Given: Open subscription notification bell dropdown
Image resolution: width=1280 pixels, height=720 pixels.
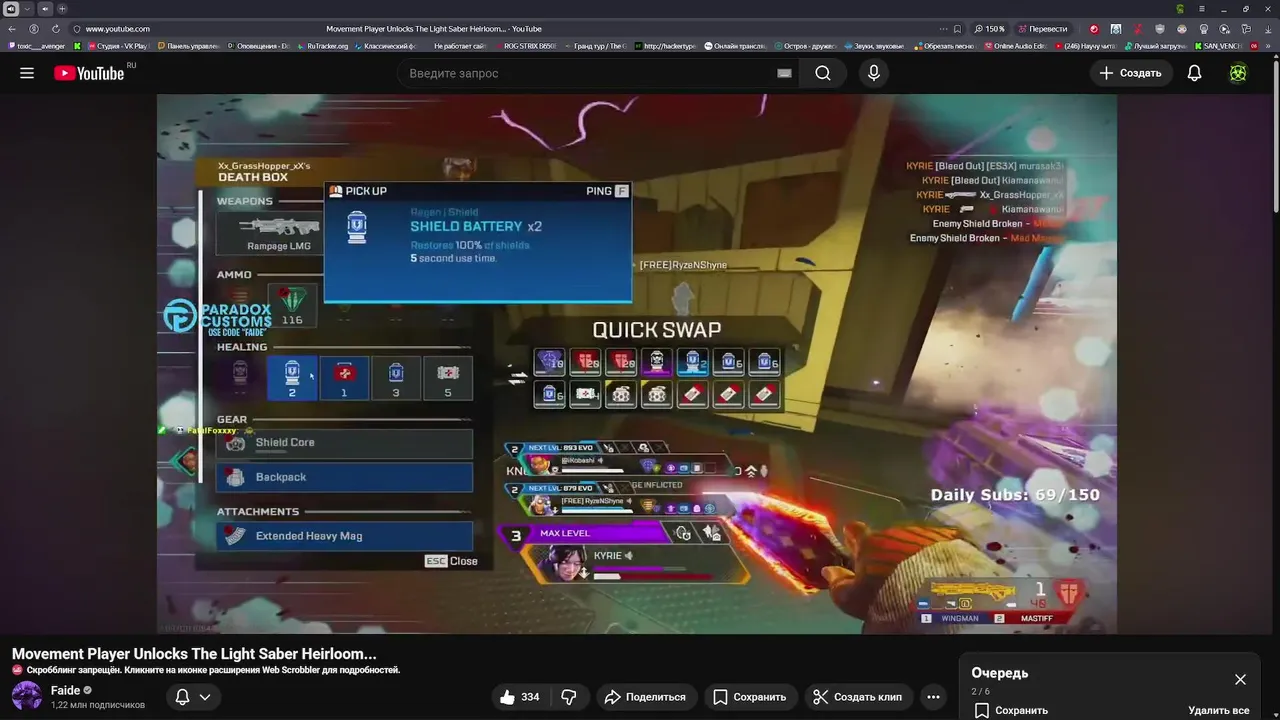Looking at the screenshot, I should click(194, 697).
